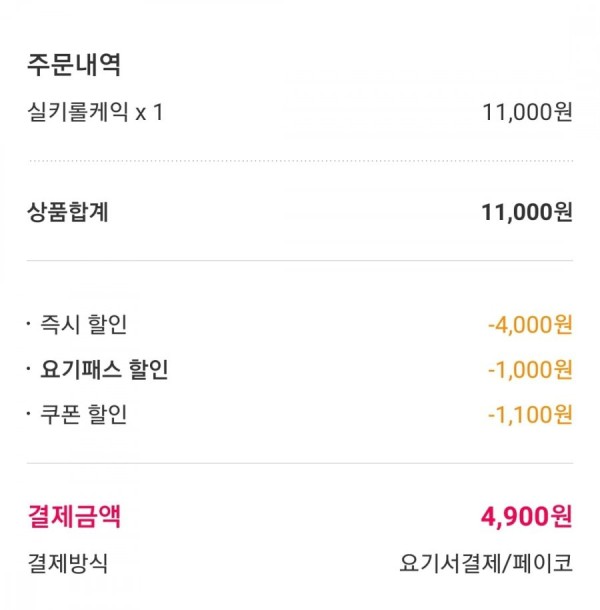
Task: Select the 주문내역 heading
Action: 74,65
